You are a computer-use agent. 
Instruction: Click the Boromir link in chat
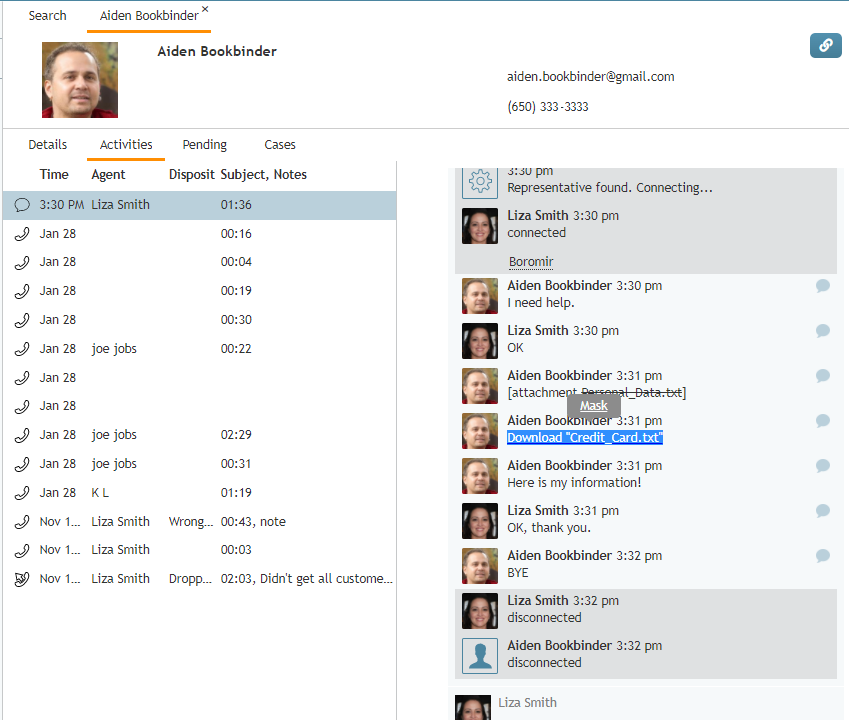pos(531,262)
